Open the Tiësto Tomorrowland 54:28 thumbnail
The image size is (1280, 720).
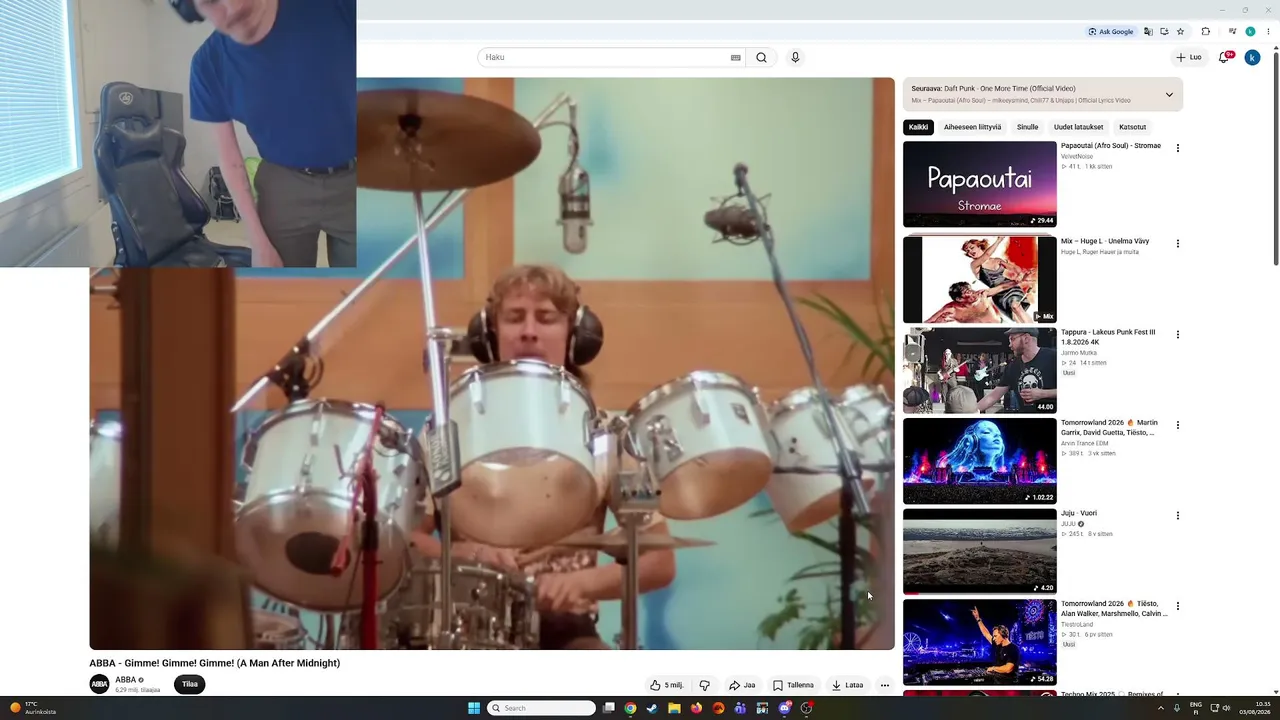(980, 642)
